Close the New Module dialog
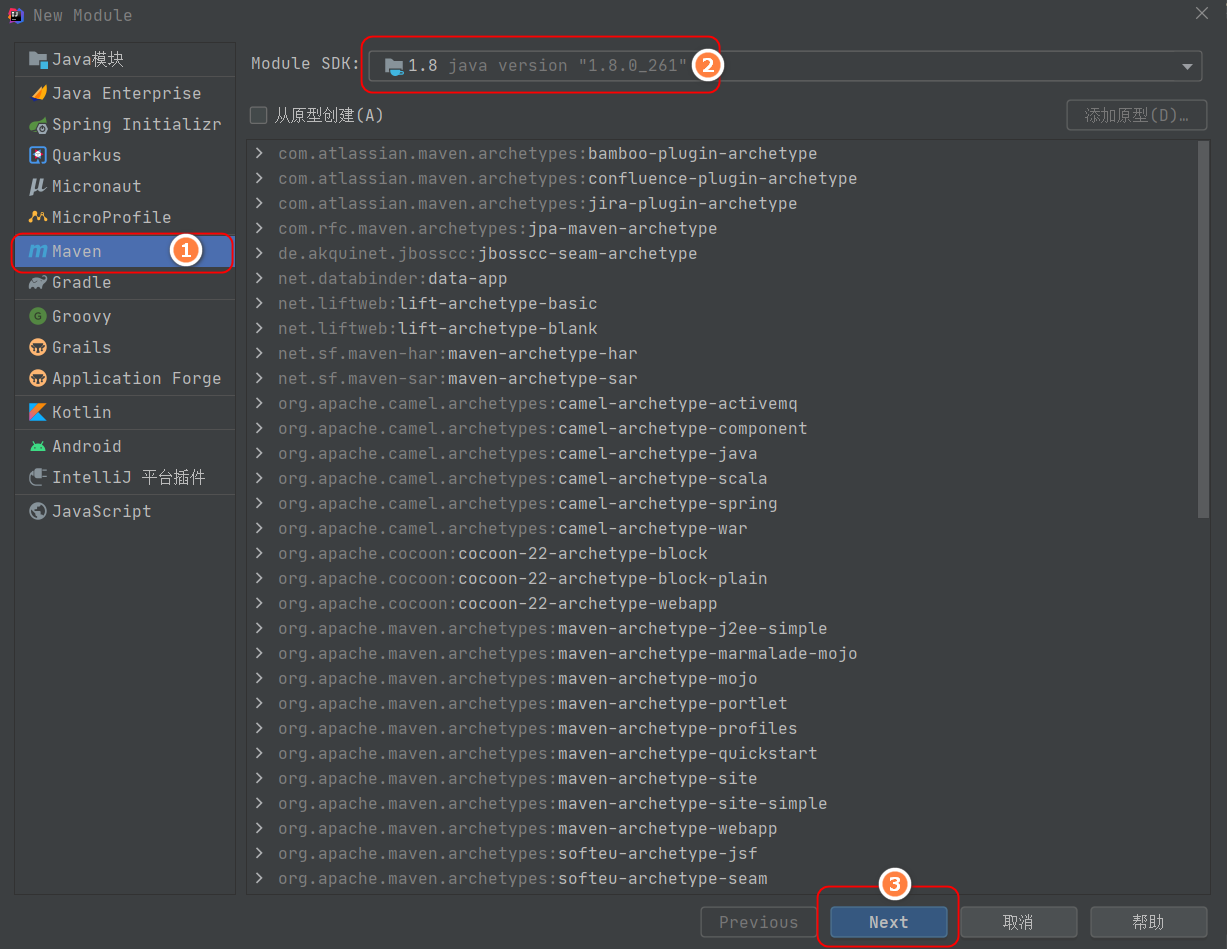The image size is (1227, 949). (1202, 13)
